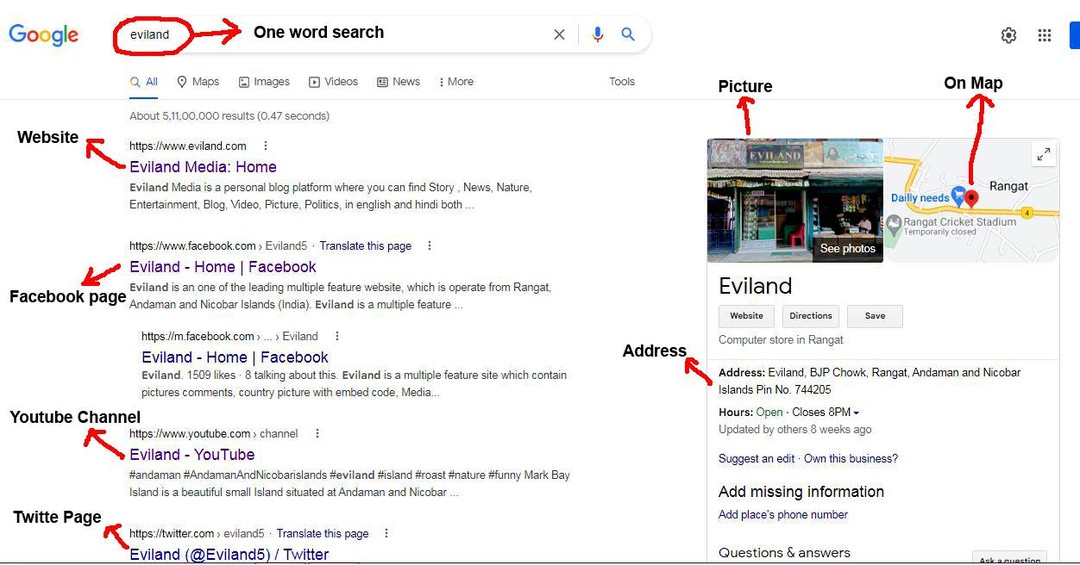Viewport: 1080px width, 565px height.
Task: Select the All search tab
Action: tap(144, 81)
